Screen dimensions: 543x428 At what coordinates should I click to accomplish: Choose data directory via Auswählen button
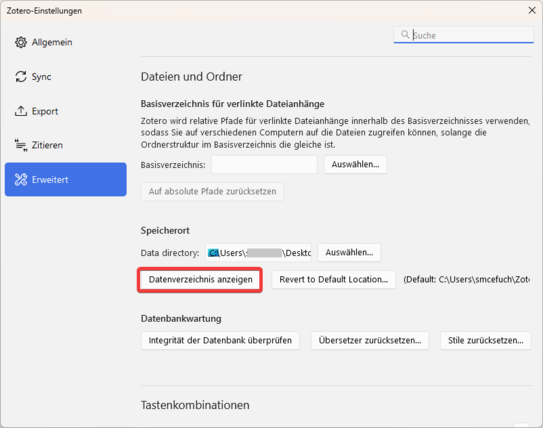pos(349,252)
